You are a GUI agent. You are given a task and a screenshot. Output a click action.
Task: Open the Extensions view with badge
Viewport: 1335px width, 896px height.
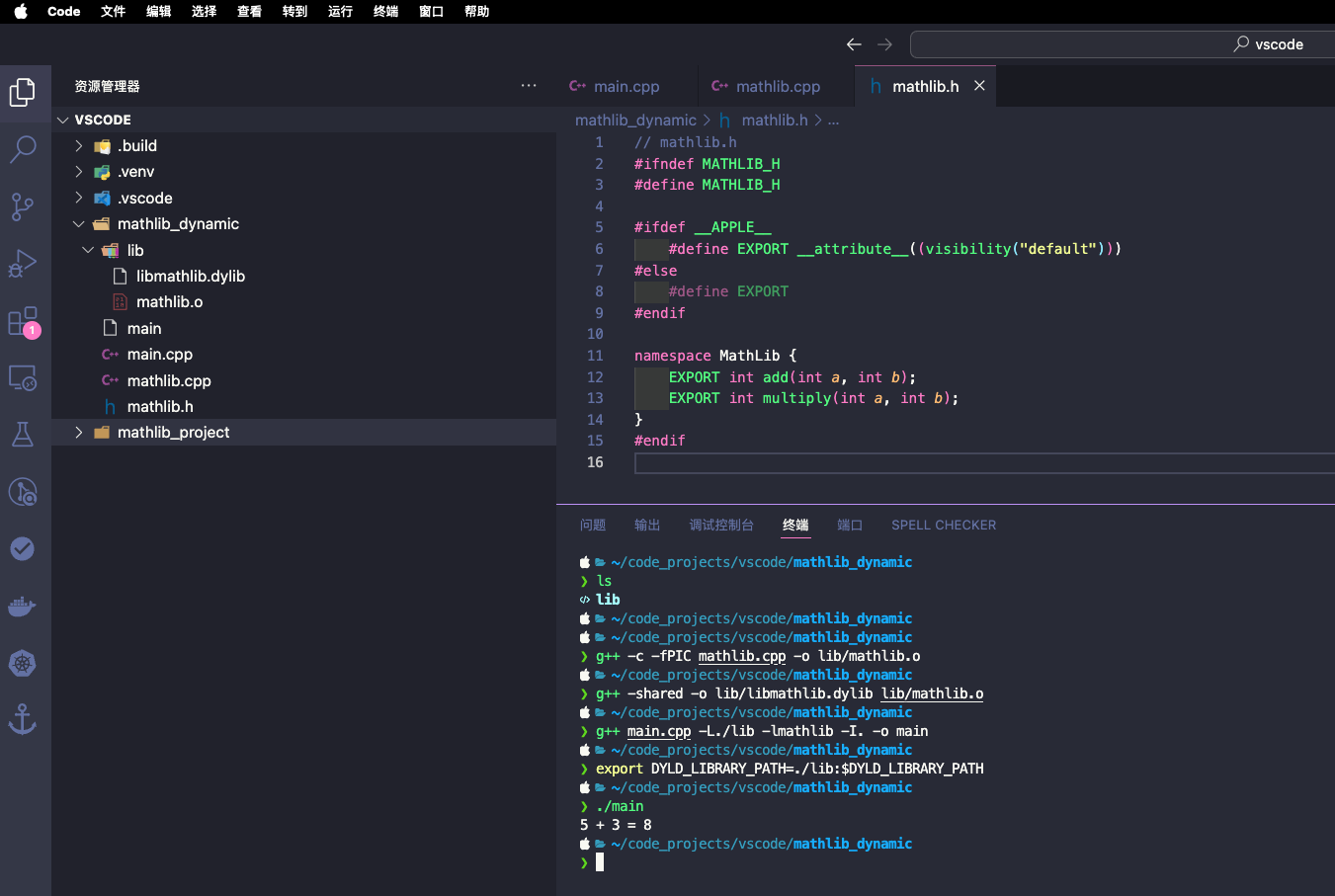click(x=23, y=321)
